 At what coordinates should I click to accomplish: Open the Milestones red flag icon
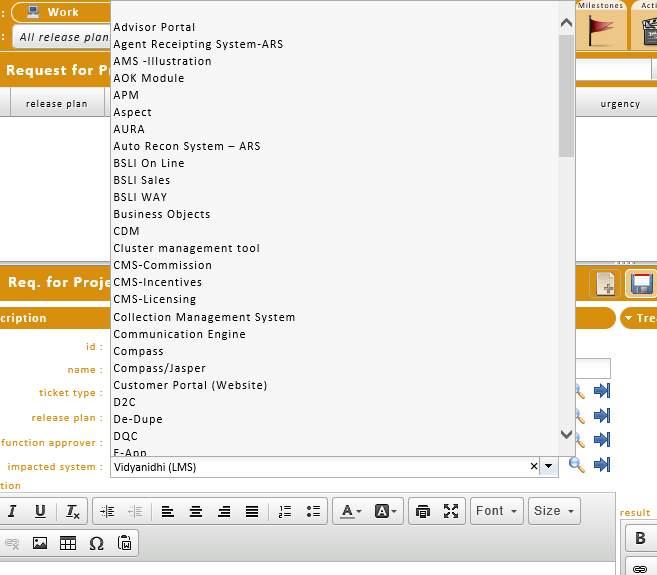pyautogui.click(x=602, y=31)
